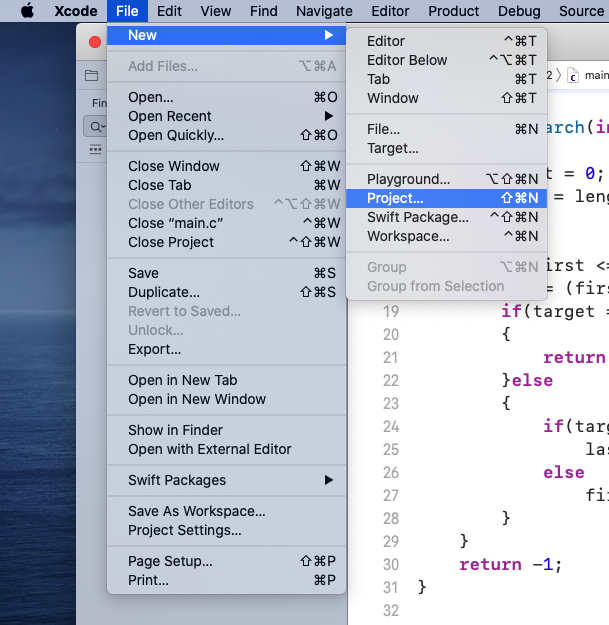Click line number 22 in the gutter
This screenshot has width=609, height=625.
391,381
